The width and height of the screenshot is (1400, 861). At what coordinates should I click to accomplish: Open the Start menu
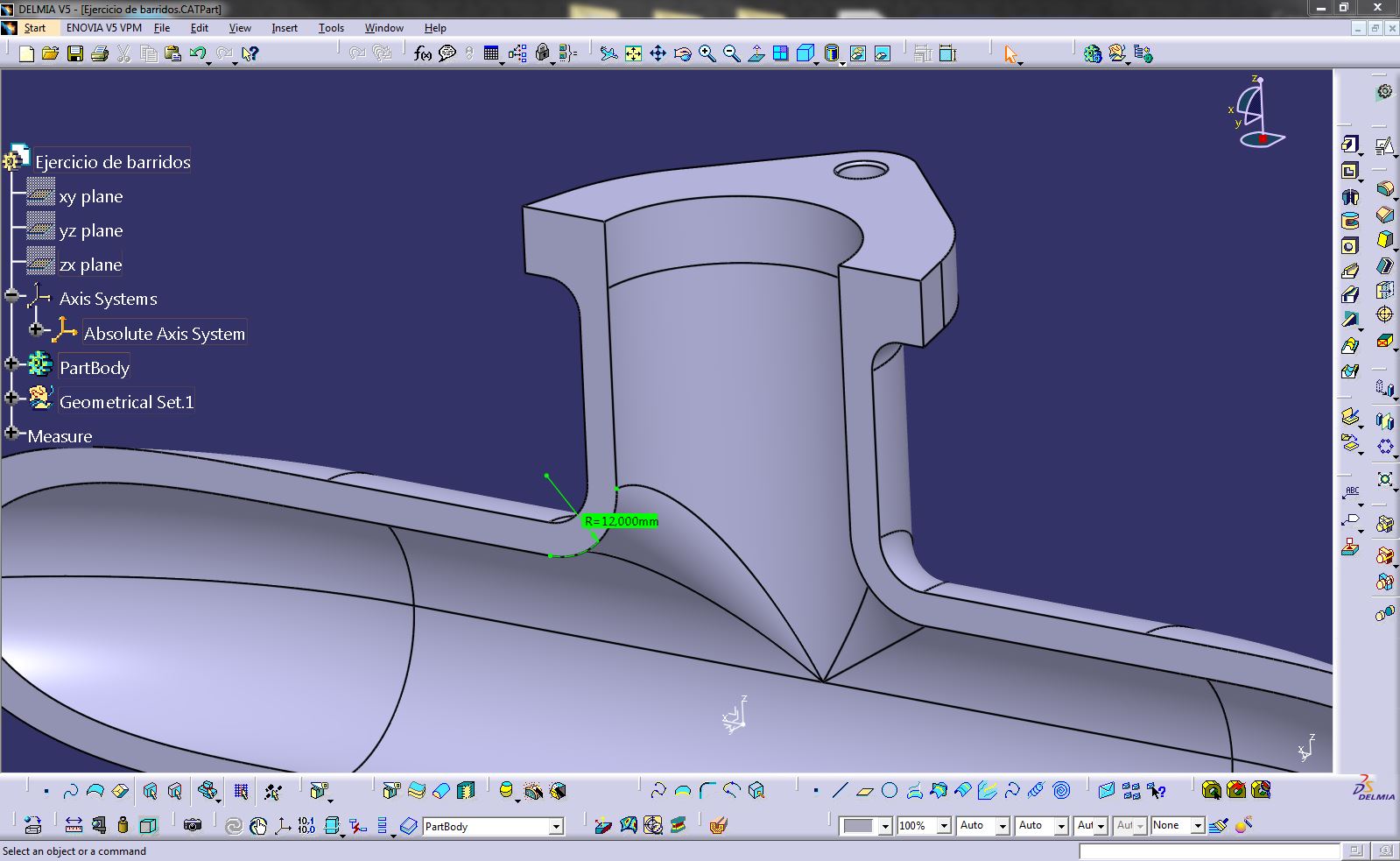(x=34, y=28)
